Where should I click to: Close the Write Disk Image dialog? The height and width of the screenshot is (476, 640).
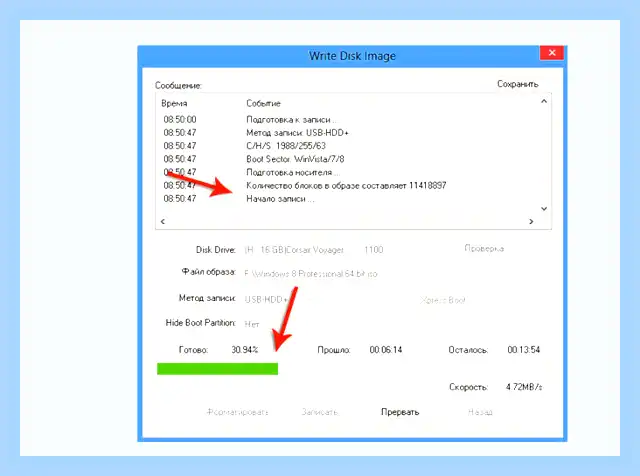tap(552, 53)
